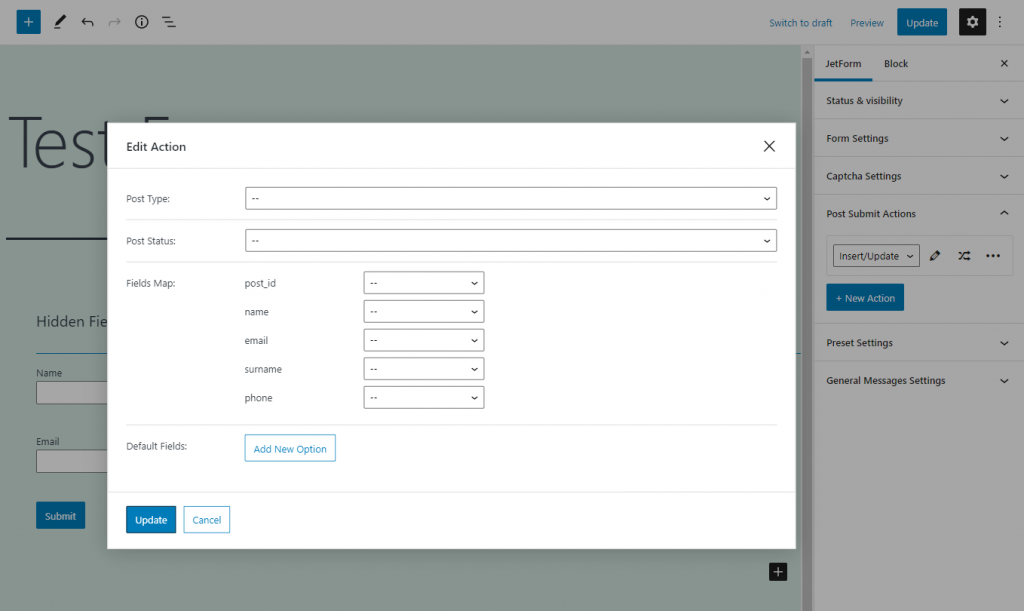
Task: Collapse the Post Submit Actions panel
Action: pyautogui.click(x=918, y=213)
